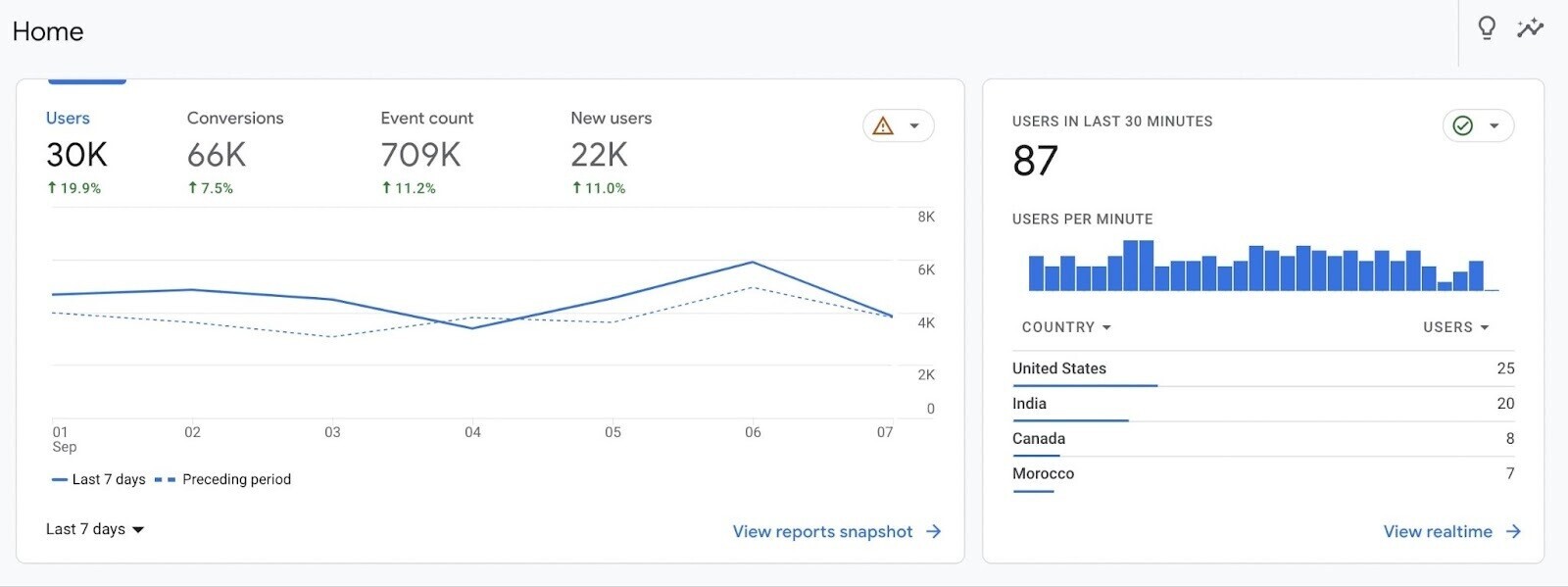Expand the warning indicator dropdown arrow
The width and height of the screenshot is (1568, 587).
tap(914, 126)
